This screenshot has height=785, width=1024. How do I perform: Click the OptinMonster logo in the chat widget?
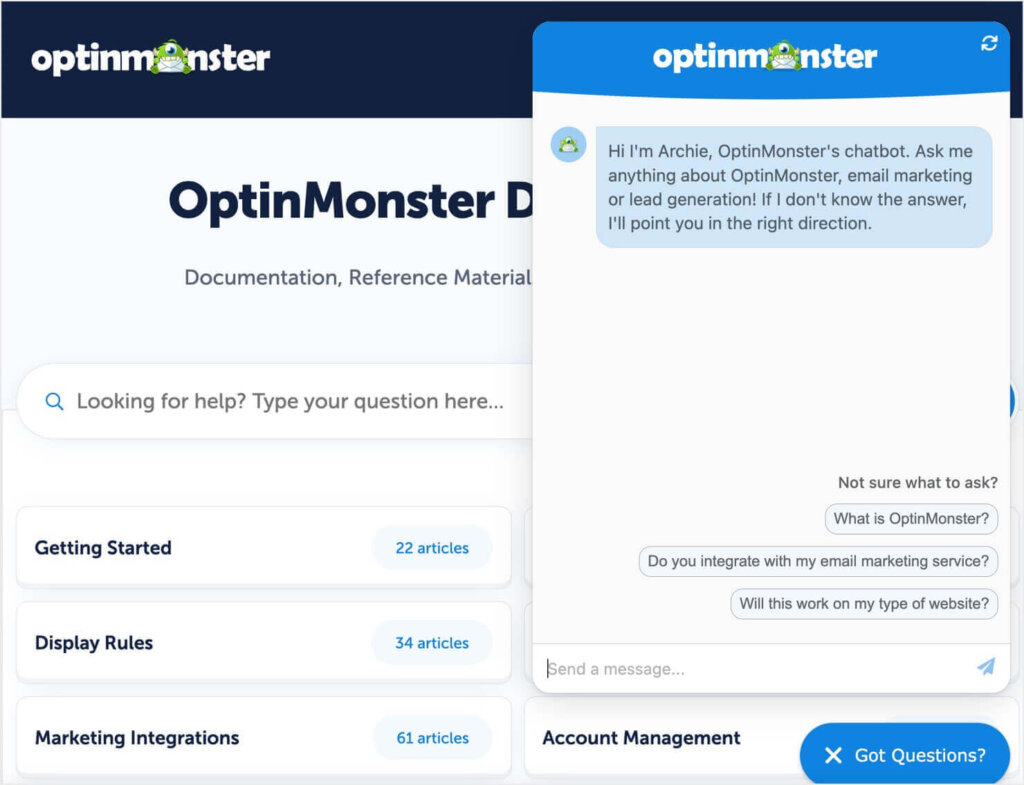click(x=765, y=56)
